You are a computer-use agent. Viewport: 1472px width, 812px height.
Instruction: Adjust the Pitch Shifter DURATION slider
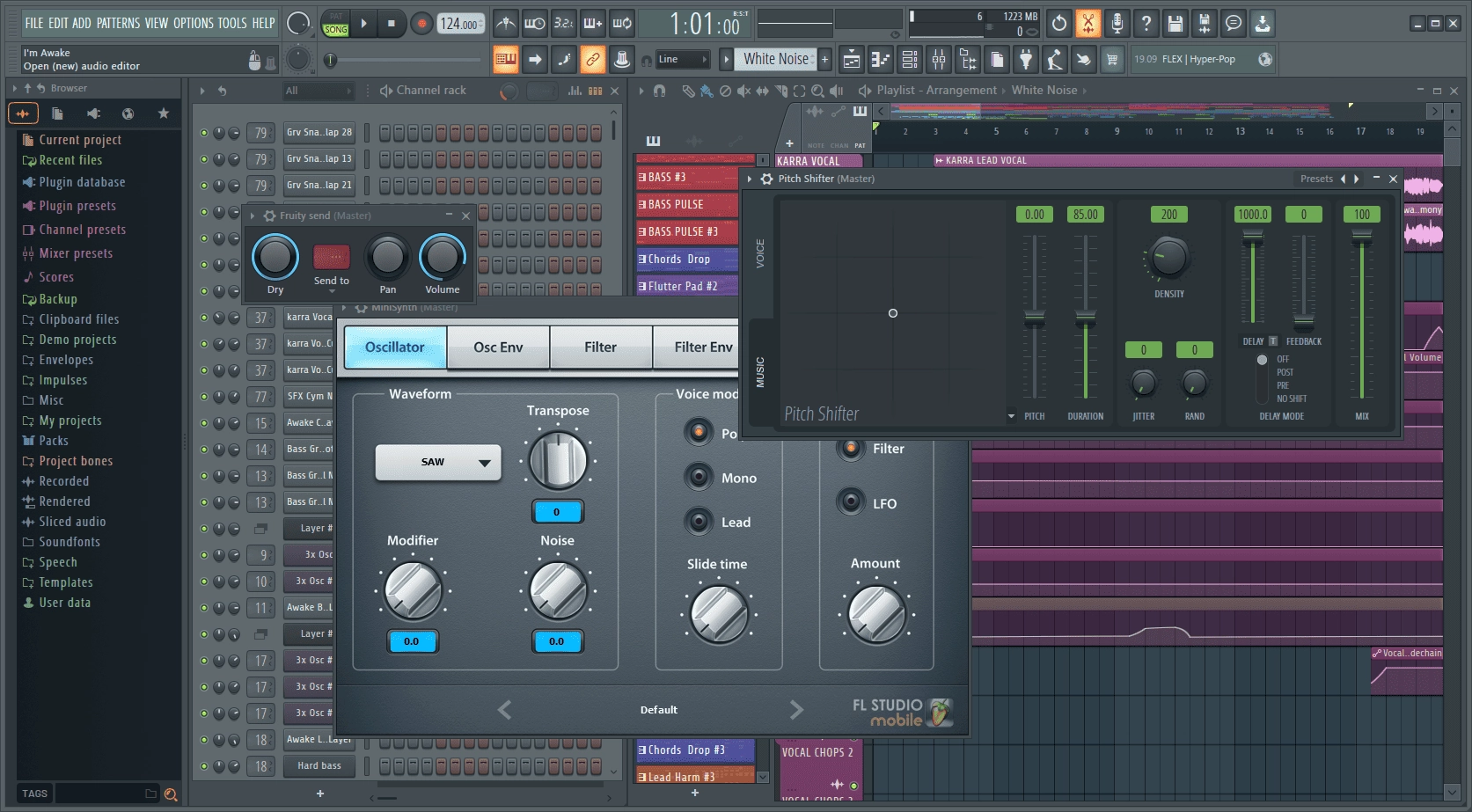click(1086, 317)
